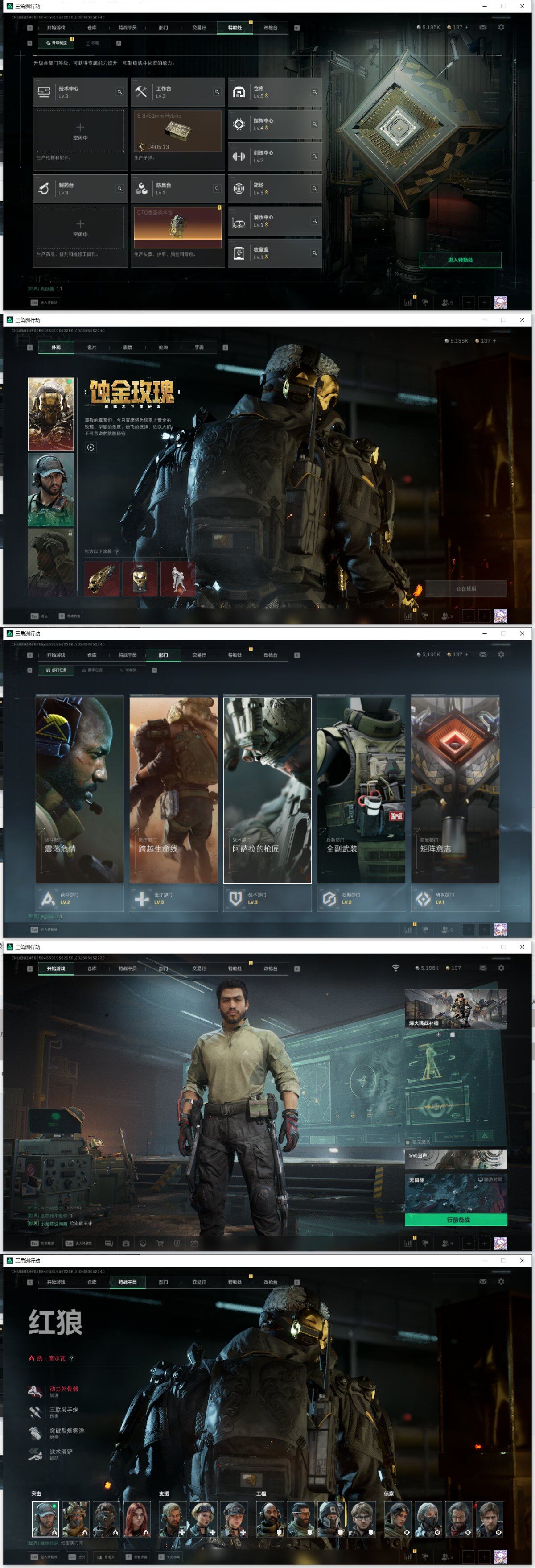The width and height of the screenshot is (535, 1568).
Task: Click the 后勤部门 LV.2 emblem icon
Action: (329, 898)
